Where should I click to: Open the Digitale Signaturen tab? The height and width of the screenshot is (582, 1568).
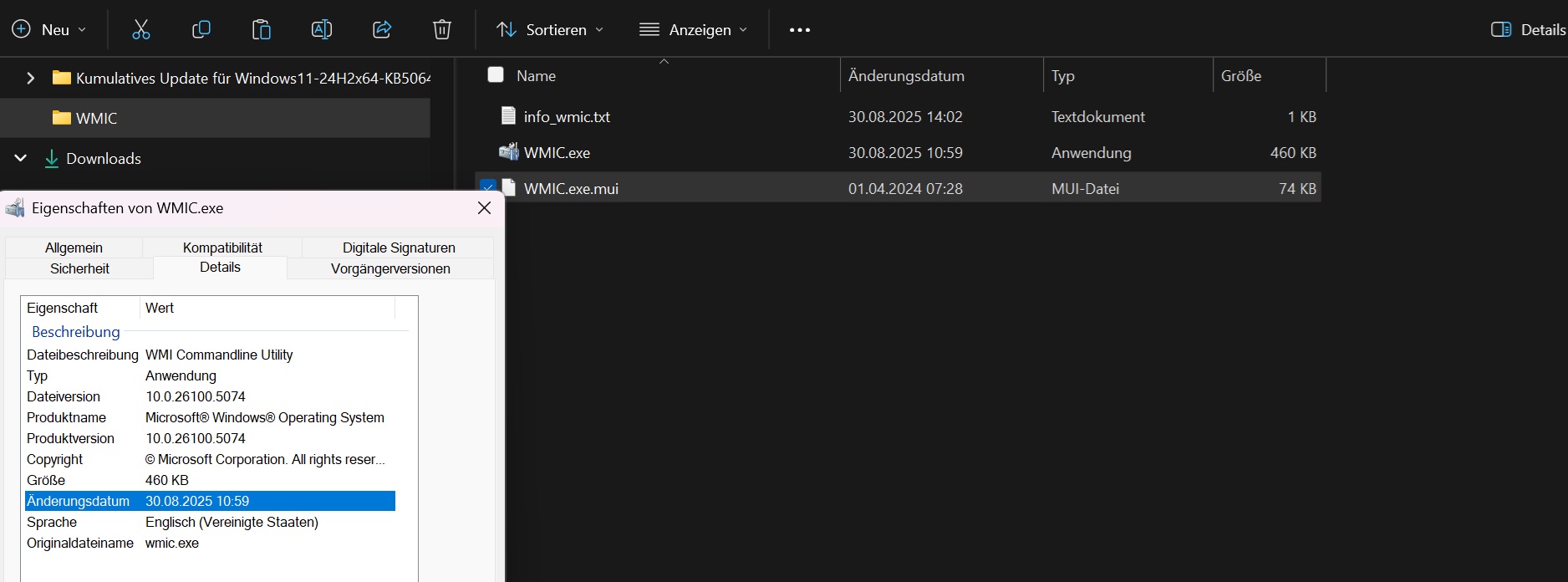399,248
